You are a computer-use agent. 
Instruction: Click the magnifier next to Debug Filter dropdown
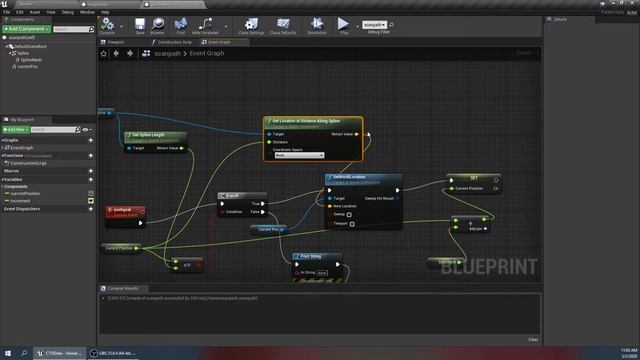[391, 25]
